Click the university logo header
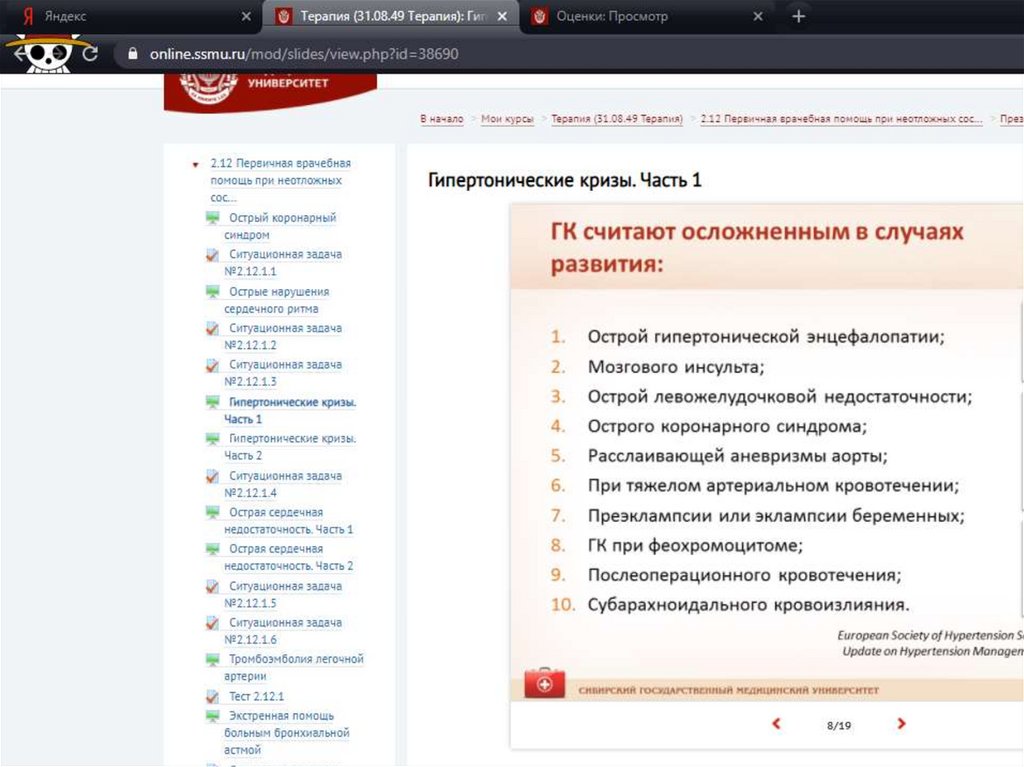 tap(270, 91)
